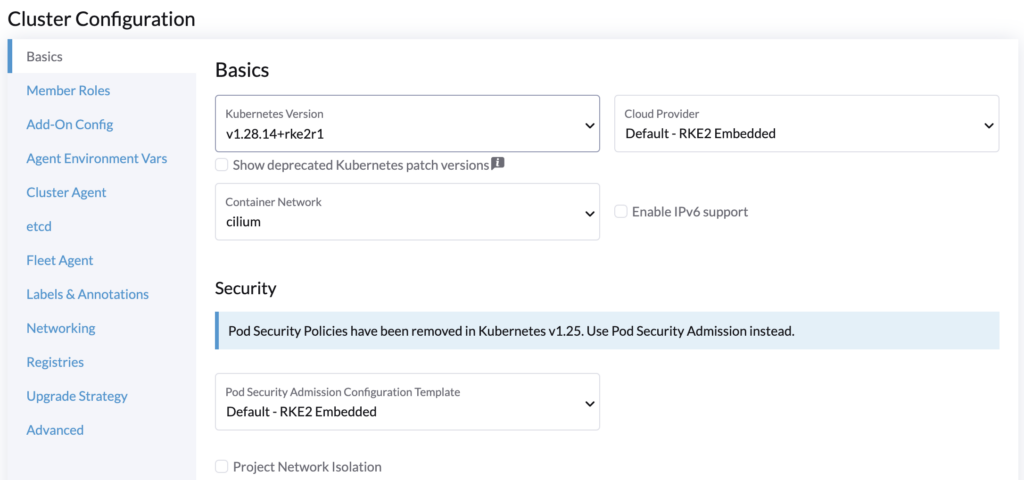Switch to Upgrade Strategy tab
This screenshot has width=1024, height=480.
click(77, 396)
